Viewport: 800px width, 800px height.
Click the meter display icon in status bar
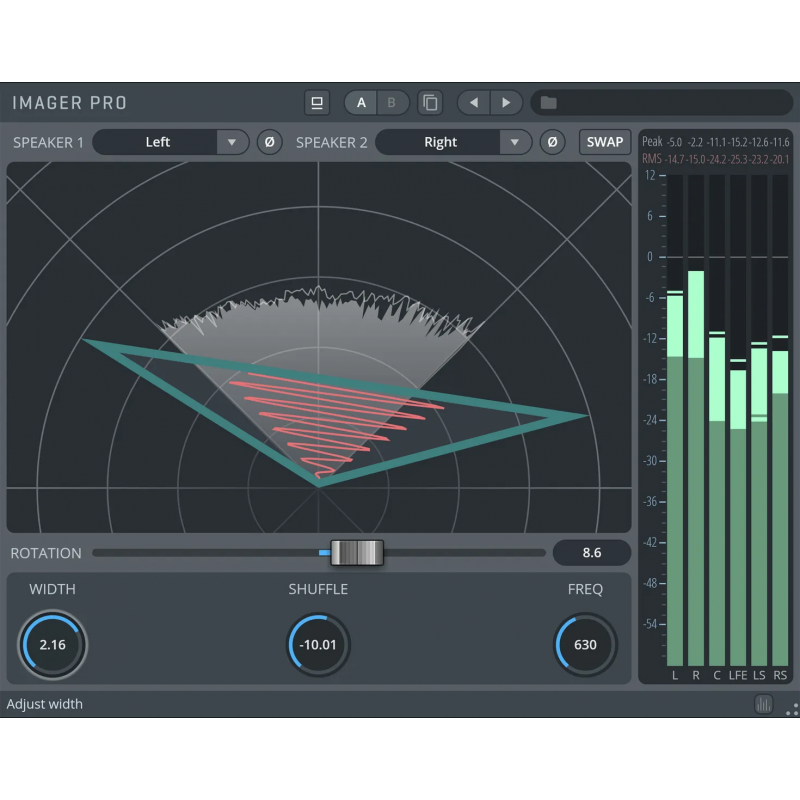tap(763, 704)
